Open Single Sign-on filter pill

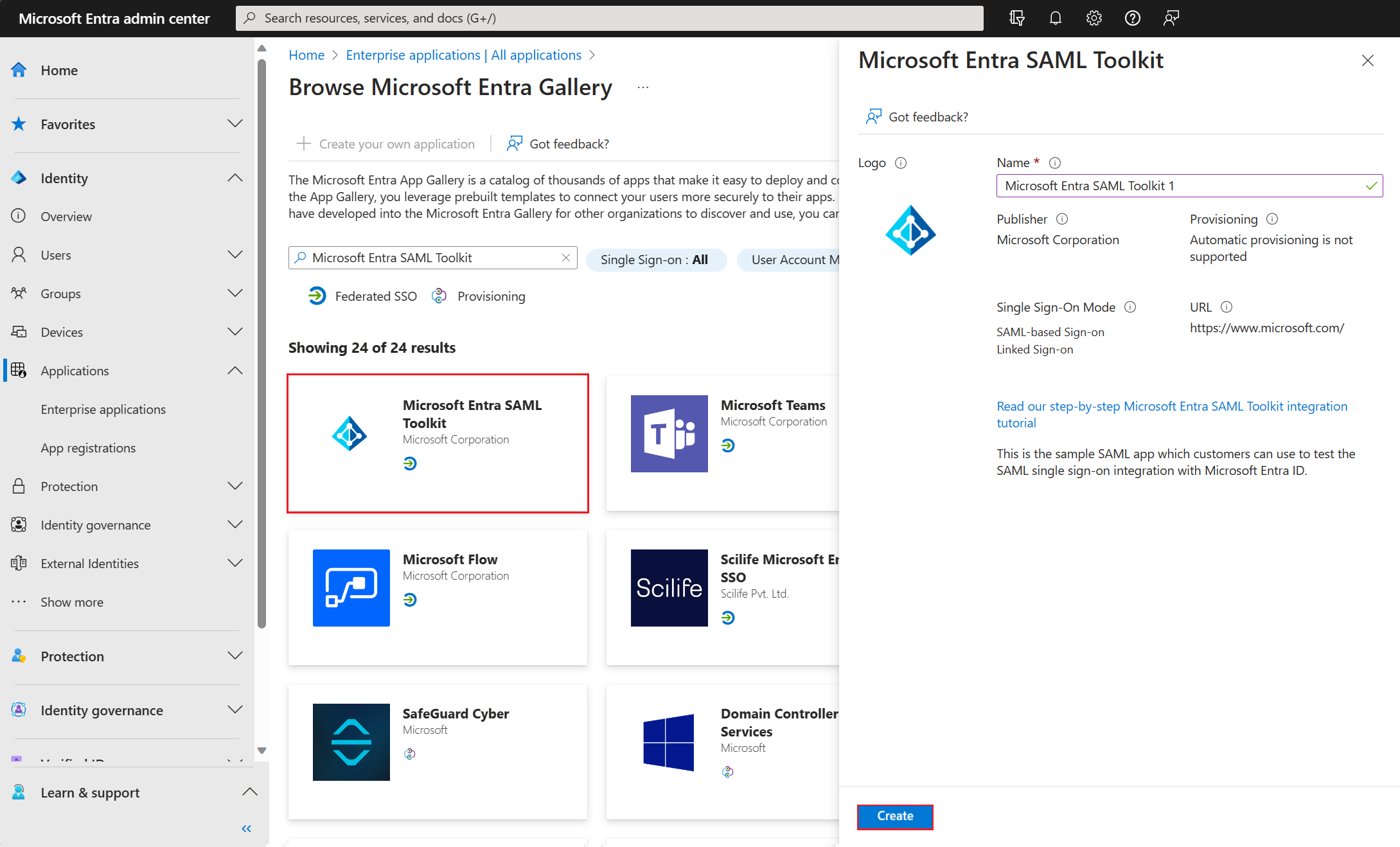click(655, 260)
